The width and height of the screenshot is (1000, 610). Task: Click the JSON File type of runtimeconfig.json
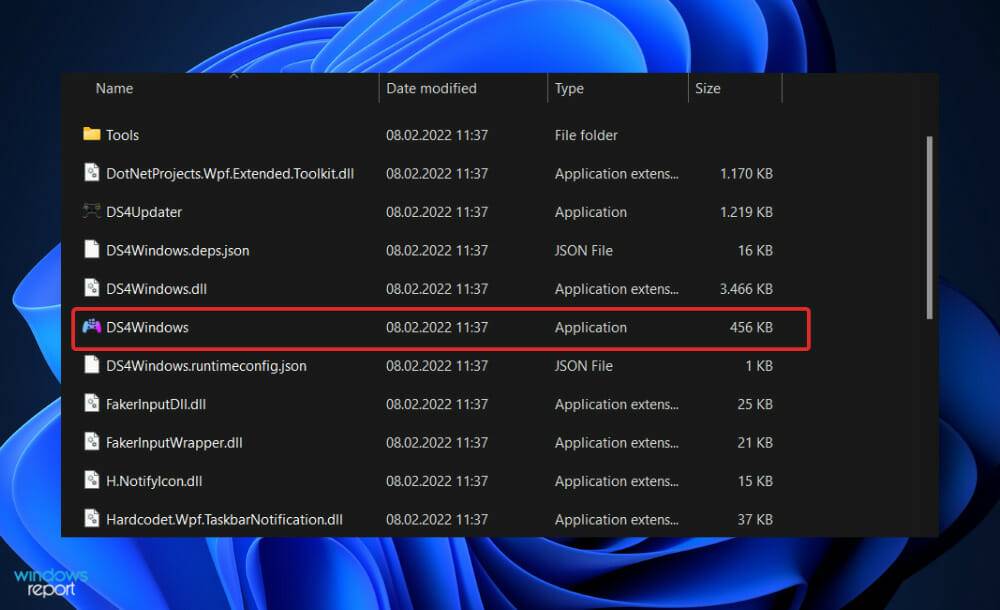(x=584, y=366)
